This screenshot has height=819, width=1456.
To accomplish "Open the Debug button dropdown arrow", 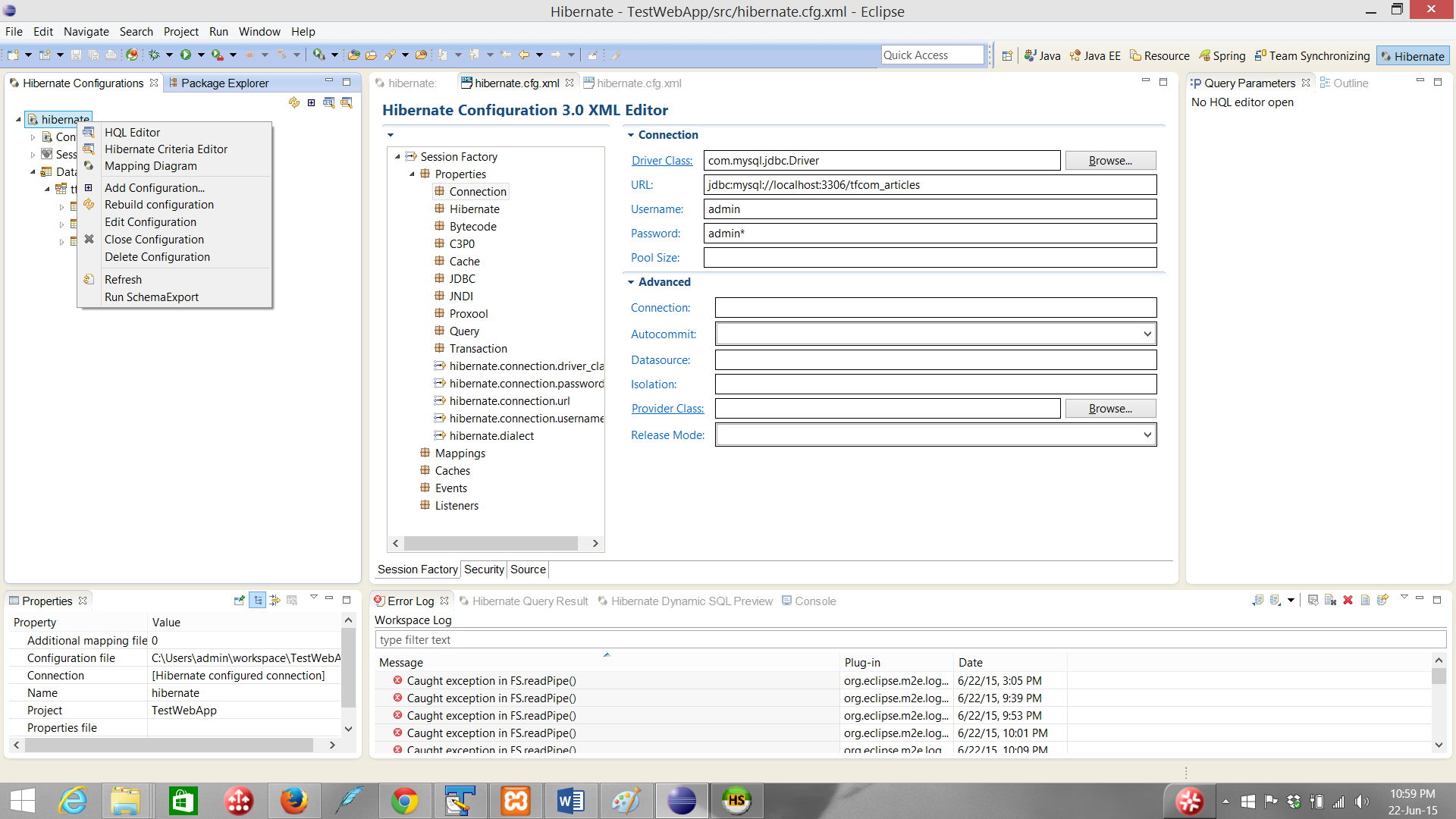I will (x=169, y=55).
